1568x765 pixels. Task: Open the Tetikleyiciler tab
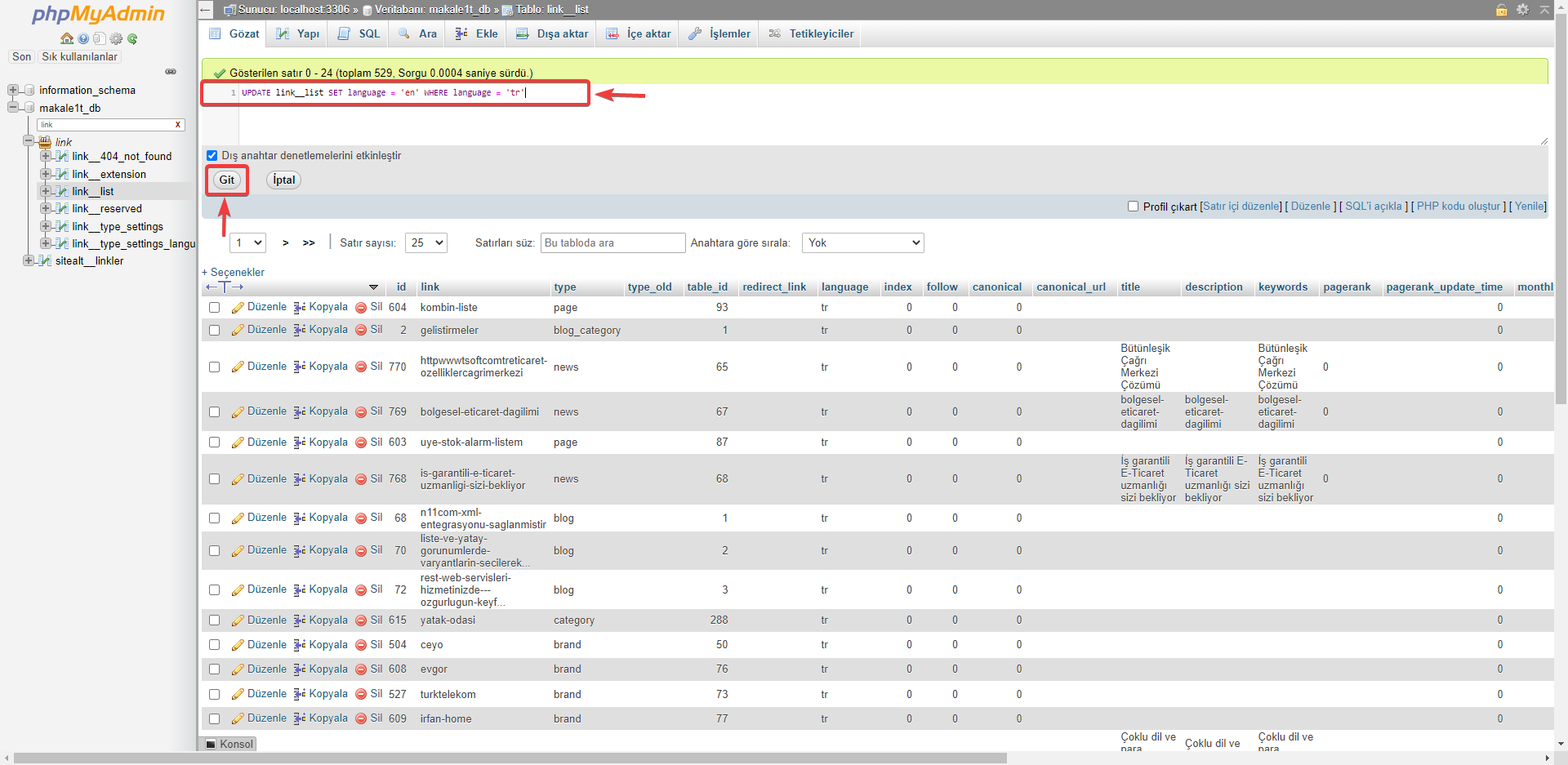point(811,33)
